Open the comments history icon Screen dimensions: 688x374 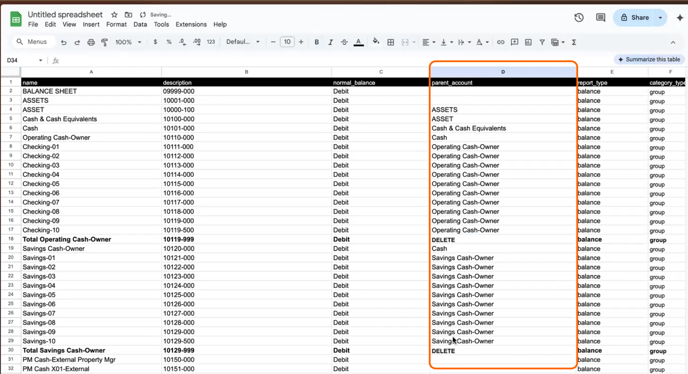(x=601, y=18)
